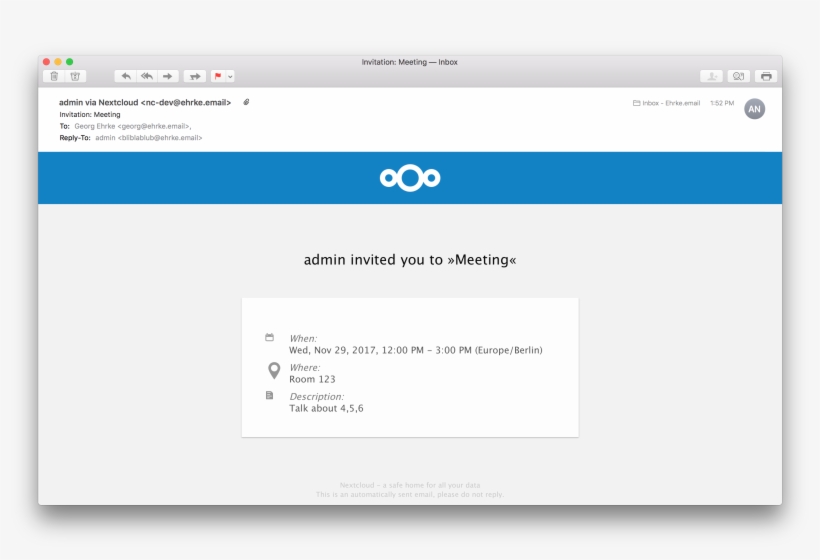Click the calendar icon beside When

pyautogui.click(x=269, y=338)
